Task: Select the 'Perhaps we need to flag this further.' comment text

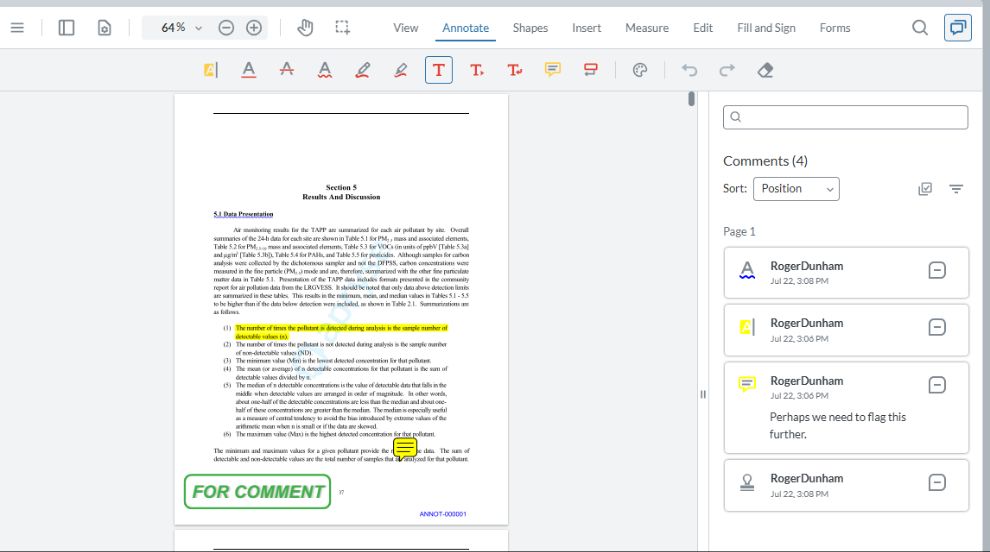Action: pos(837,426)
